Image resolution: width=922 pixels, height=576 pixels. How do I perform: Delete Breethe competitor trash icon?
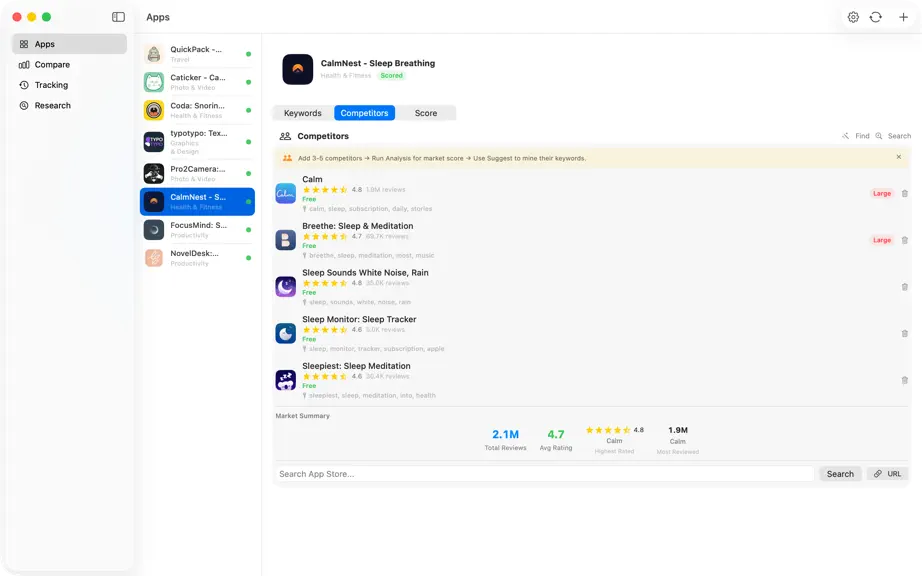coord(904,240)
